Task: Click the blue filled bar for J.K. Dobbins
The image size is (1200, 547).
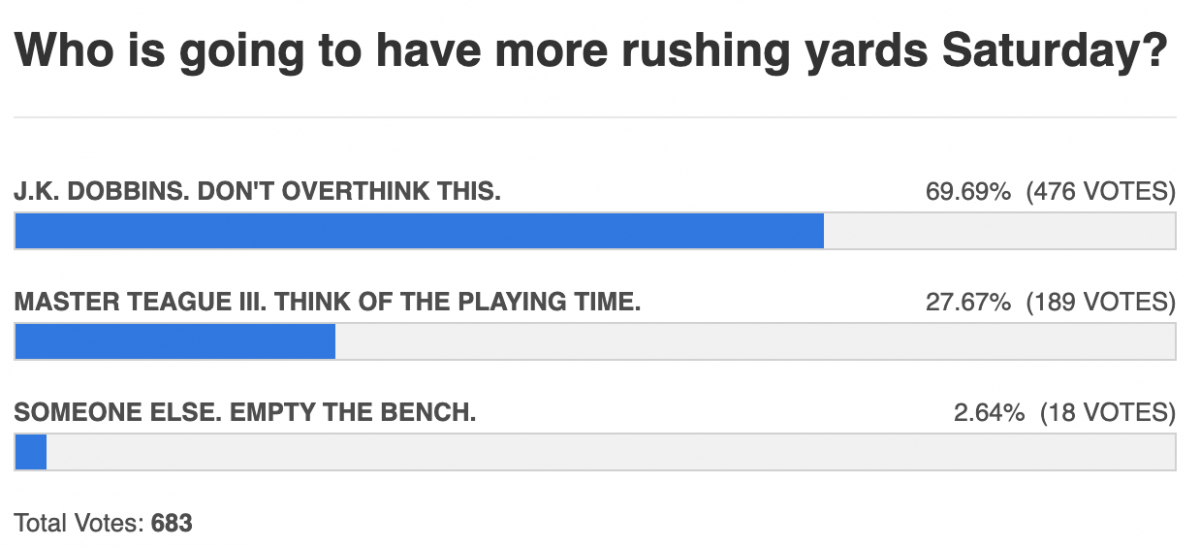Action: [419, 231]
